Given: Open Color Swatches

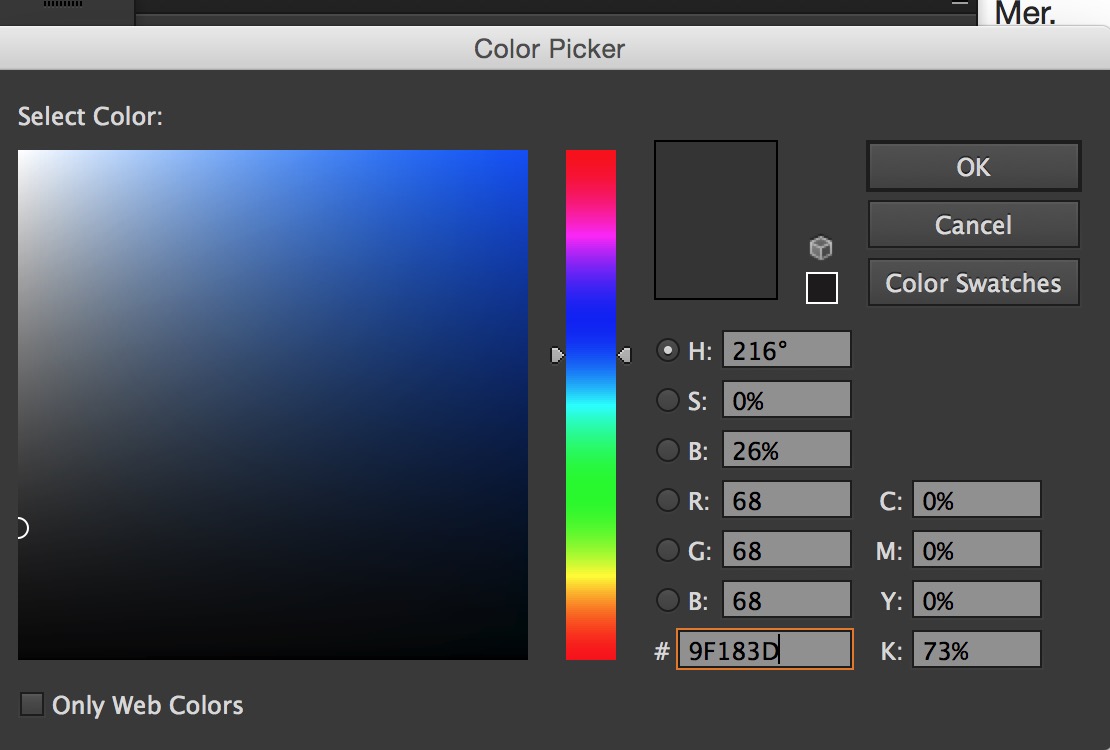Looking at the screenshot, I should [973, 283].
